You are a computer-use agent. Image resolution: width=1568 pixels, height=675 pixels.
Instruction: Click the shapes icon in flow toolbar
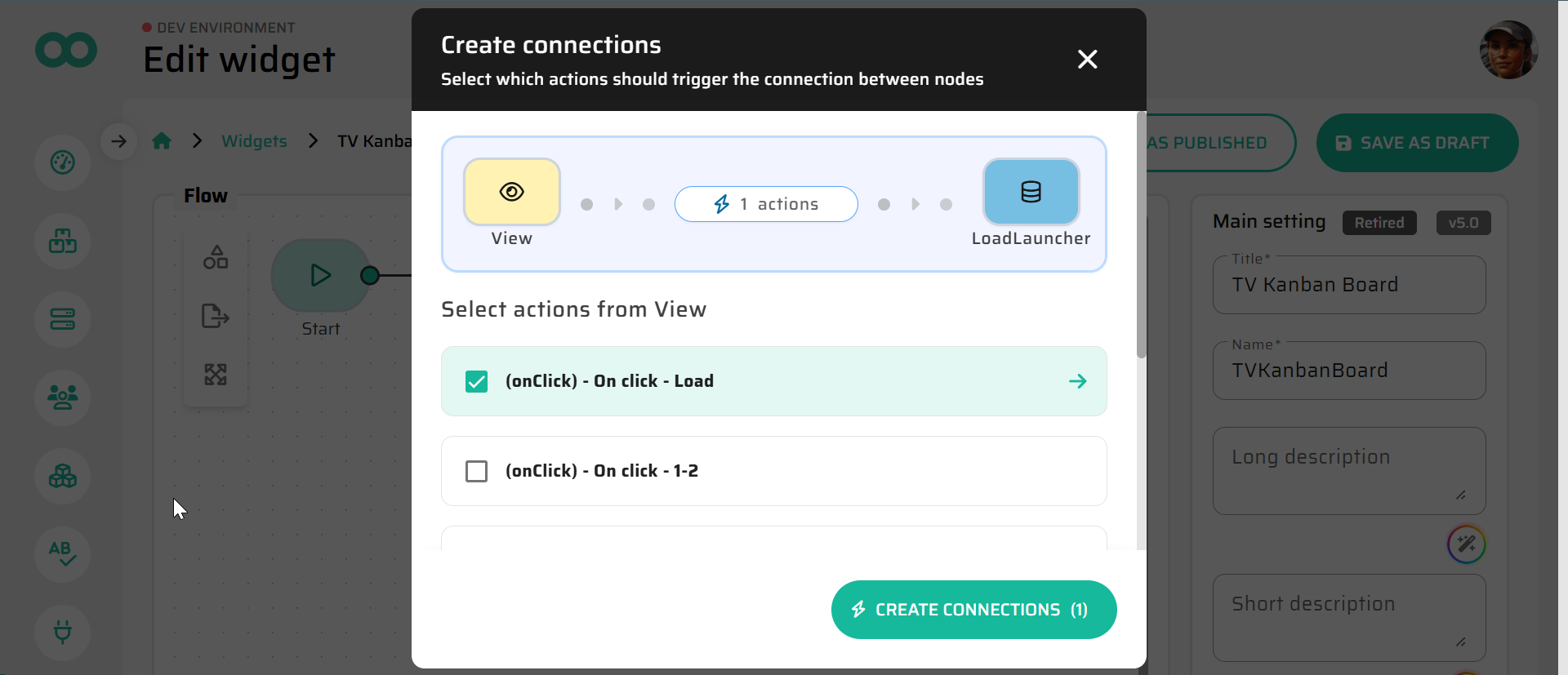pyautogui.click(x=216, y=258)
